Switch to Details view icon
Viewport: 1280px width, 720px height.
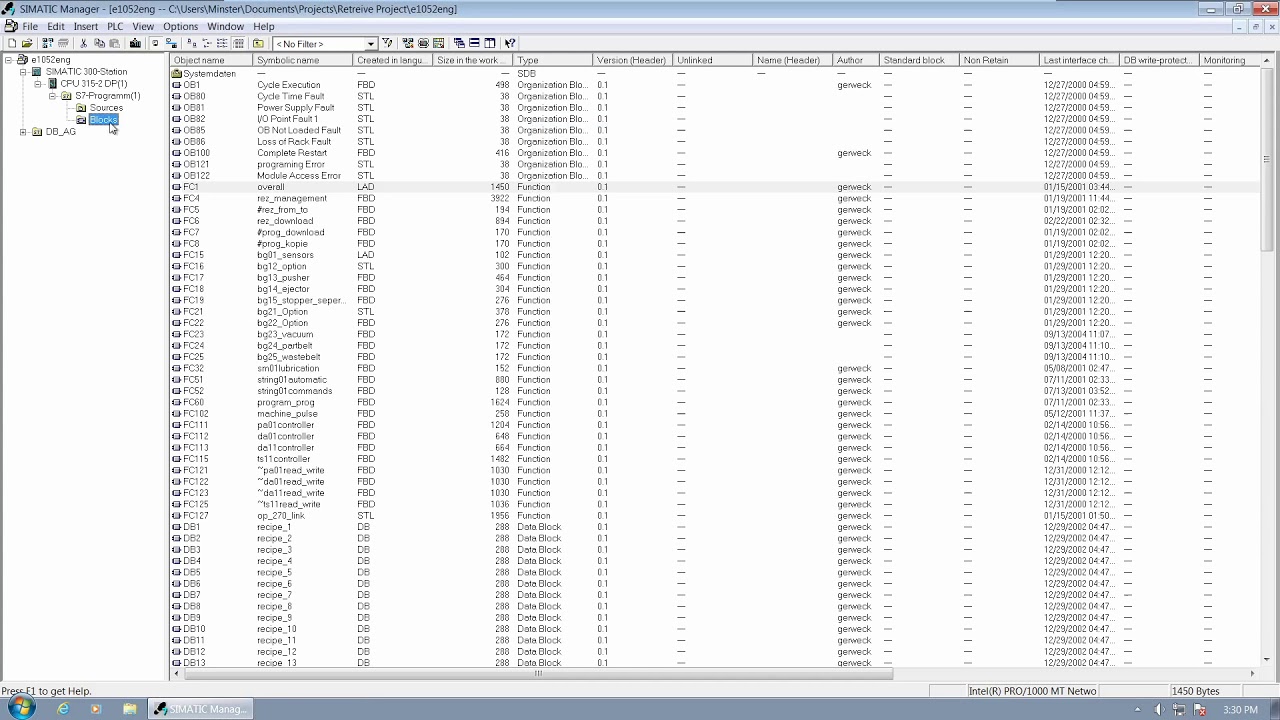click(x=239, y=43)
